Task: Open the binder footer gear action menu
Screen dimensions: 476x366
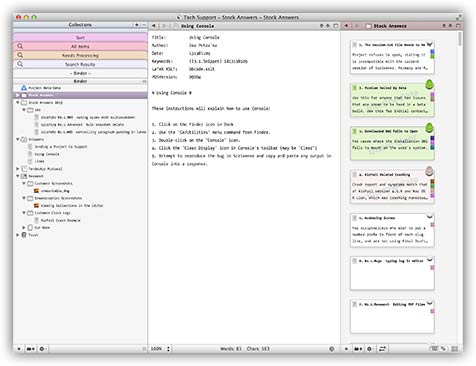Action: (42, 349)
